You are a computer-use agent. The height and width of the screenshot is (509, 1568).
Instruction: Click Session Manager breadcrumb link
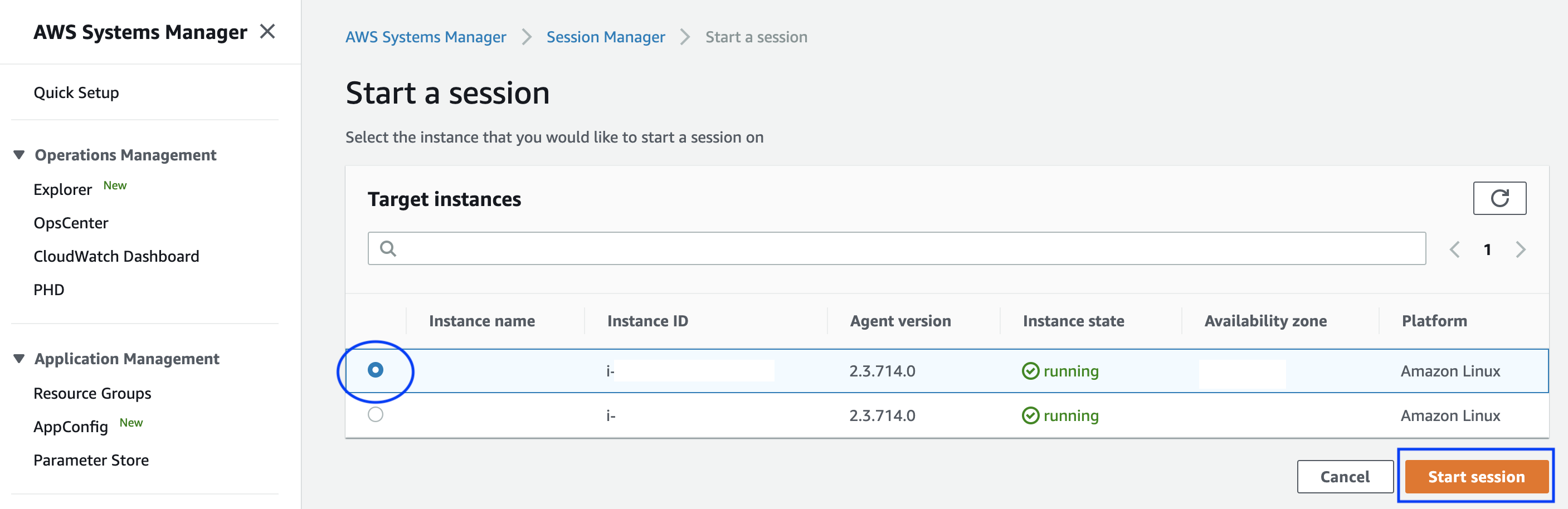coord(606,37)
